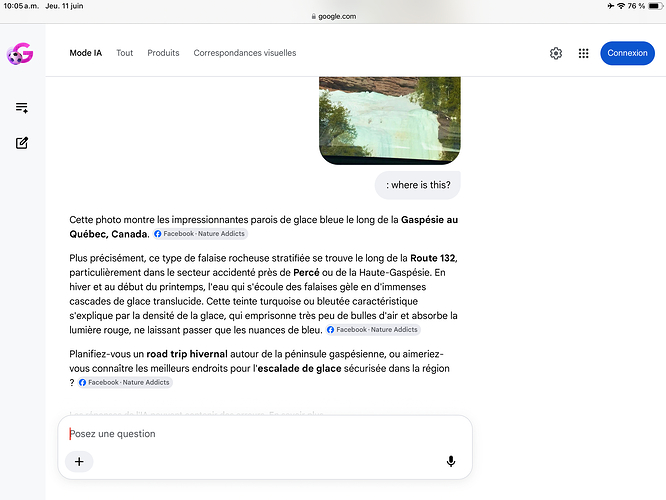Open Facebook Nature Addicts source after nuances de bleu

(373, 330)
